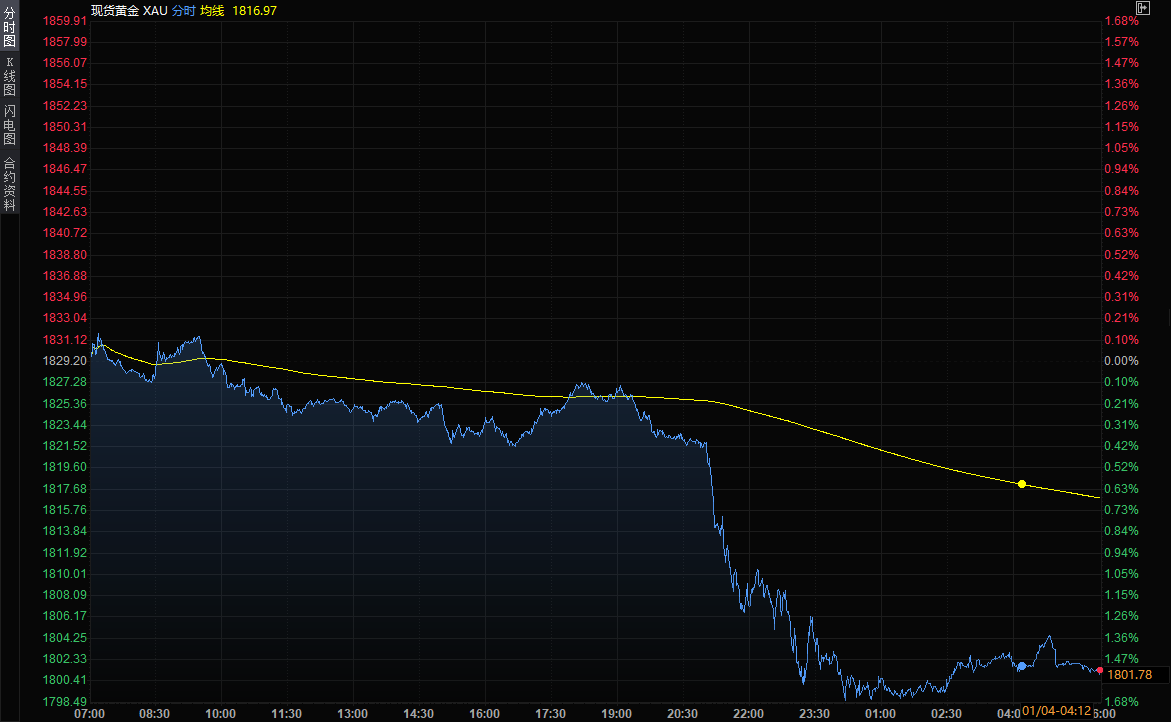Click the yellow 均线 legend label
The width and height of the screenshot is (1171, 722).
pos(212,10)
